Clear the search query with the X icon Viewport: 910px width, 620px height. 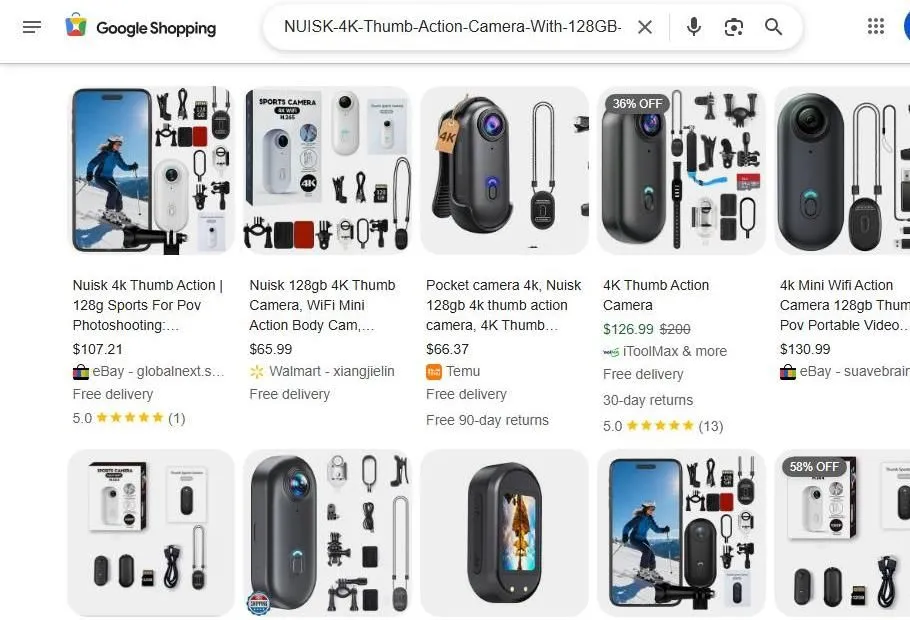coord(645,27)
